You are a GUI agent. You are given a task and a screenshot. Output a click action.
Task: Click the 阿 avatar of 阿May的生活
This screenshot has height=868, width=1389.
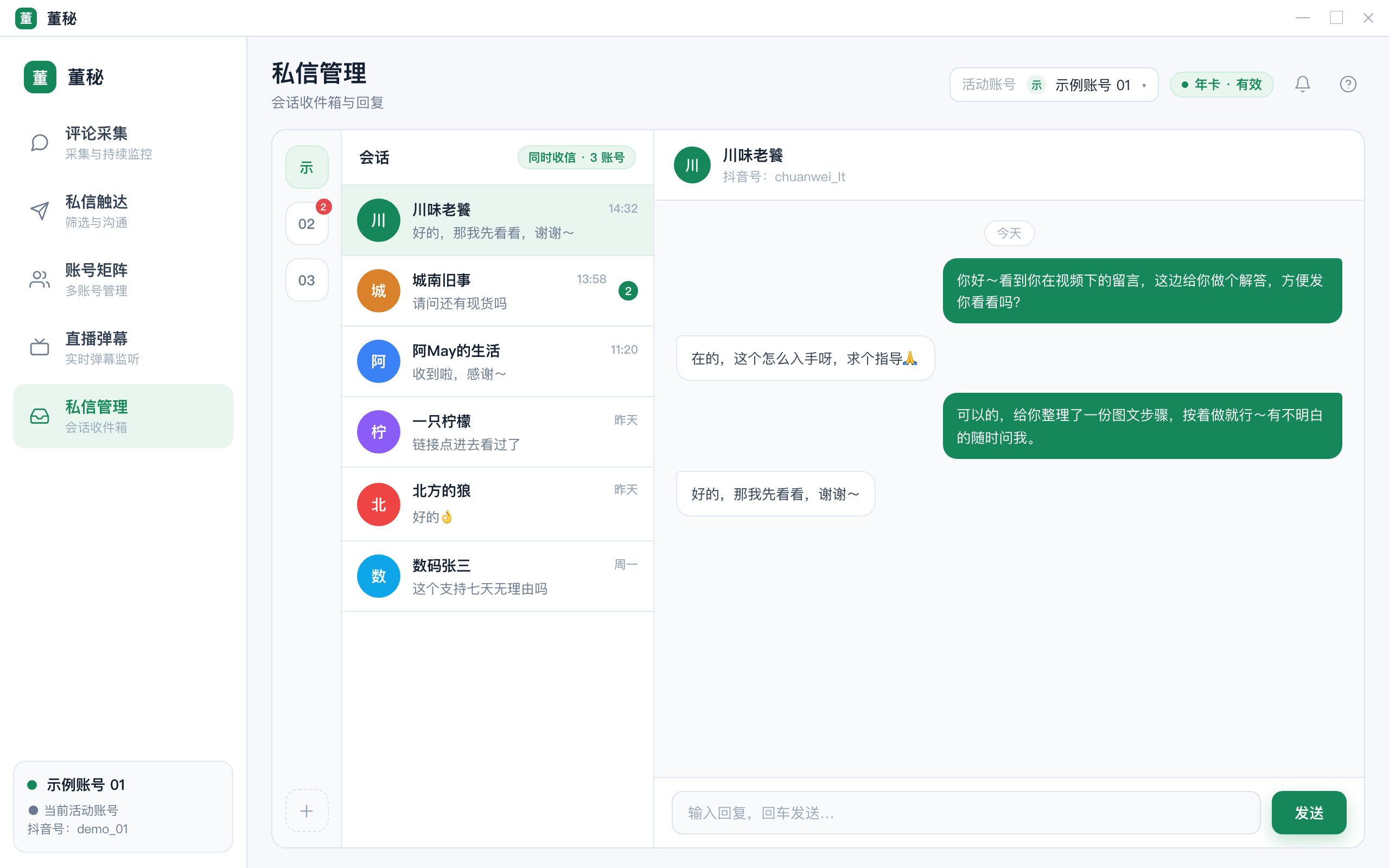(378, 361)
